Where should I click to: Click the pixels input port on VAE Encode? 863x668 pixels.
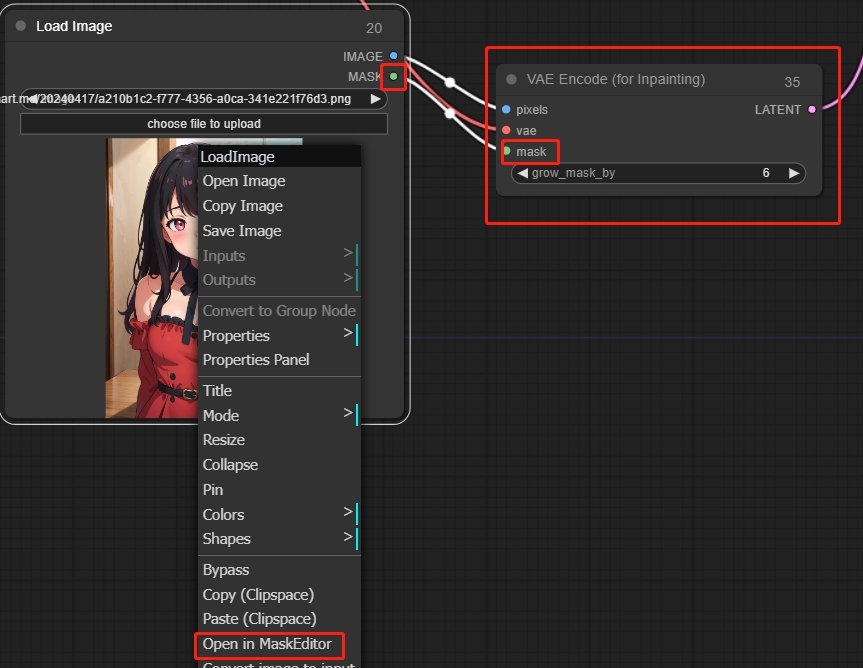point(506,109)
